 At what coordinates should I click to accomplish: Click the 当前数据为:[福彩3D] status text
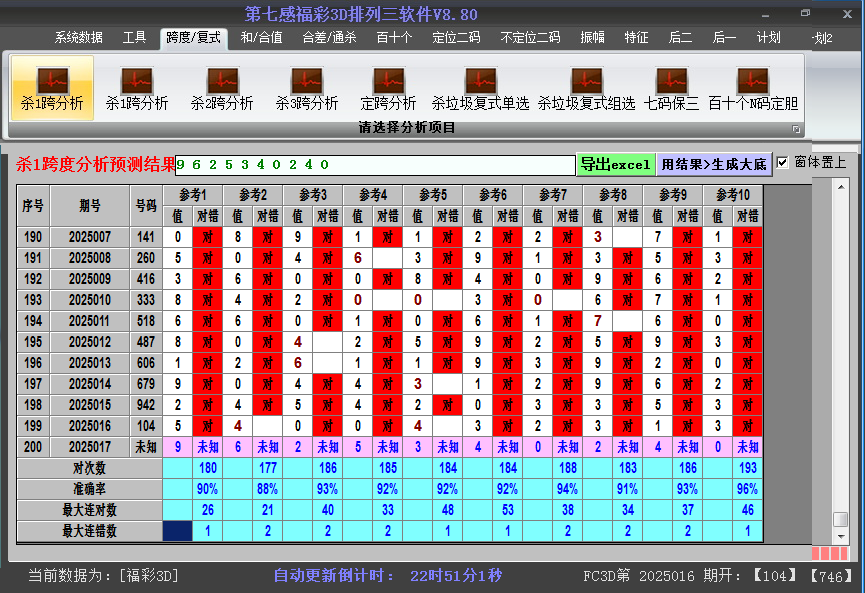(x=103, y=576)
